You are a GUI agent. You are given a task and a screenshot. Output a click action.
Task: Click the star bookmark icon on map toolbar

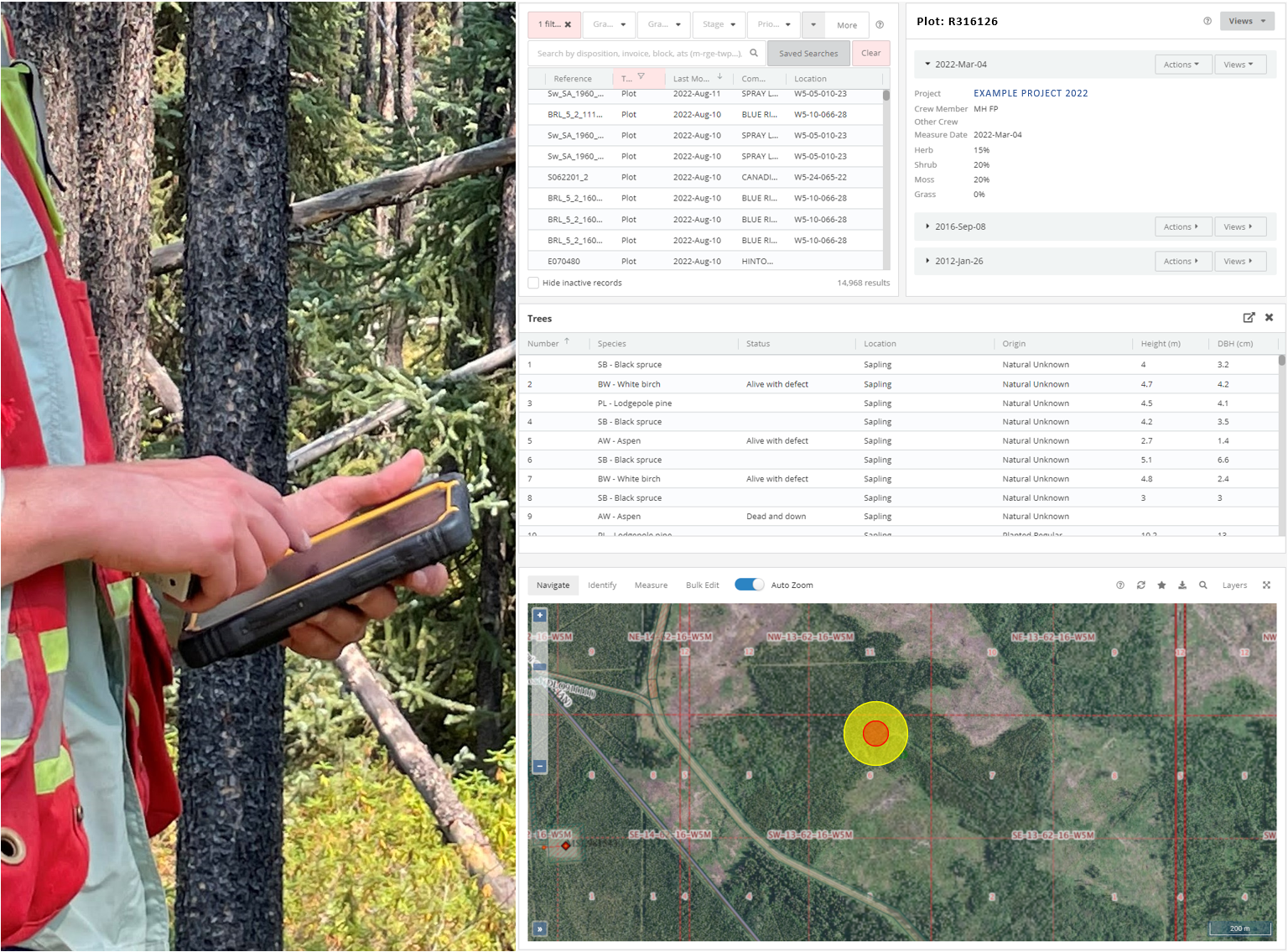point(1161,585)
